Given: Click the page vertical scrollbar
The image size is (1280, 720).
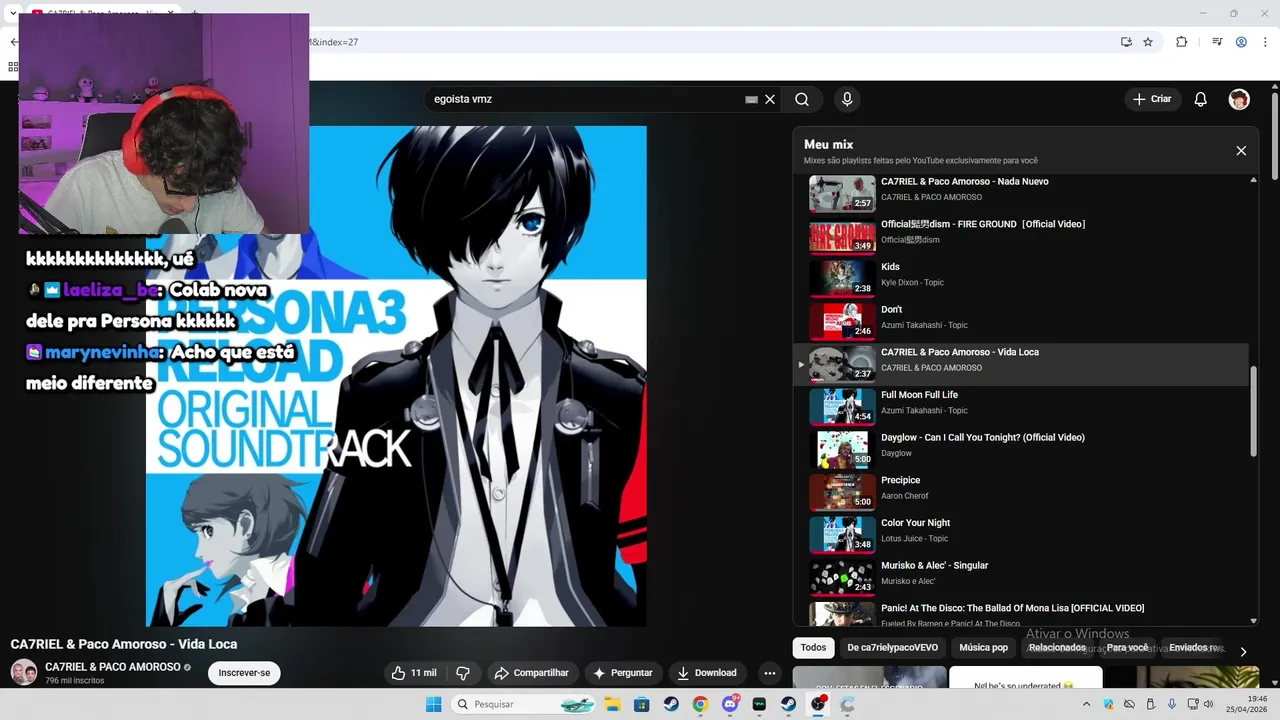Looking at the screenshot, I should click(x=1275, y=135).
